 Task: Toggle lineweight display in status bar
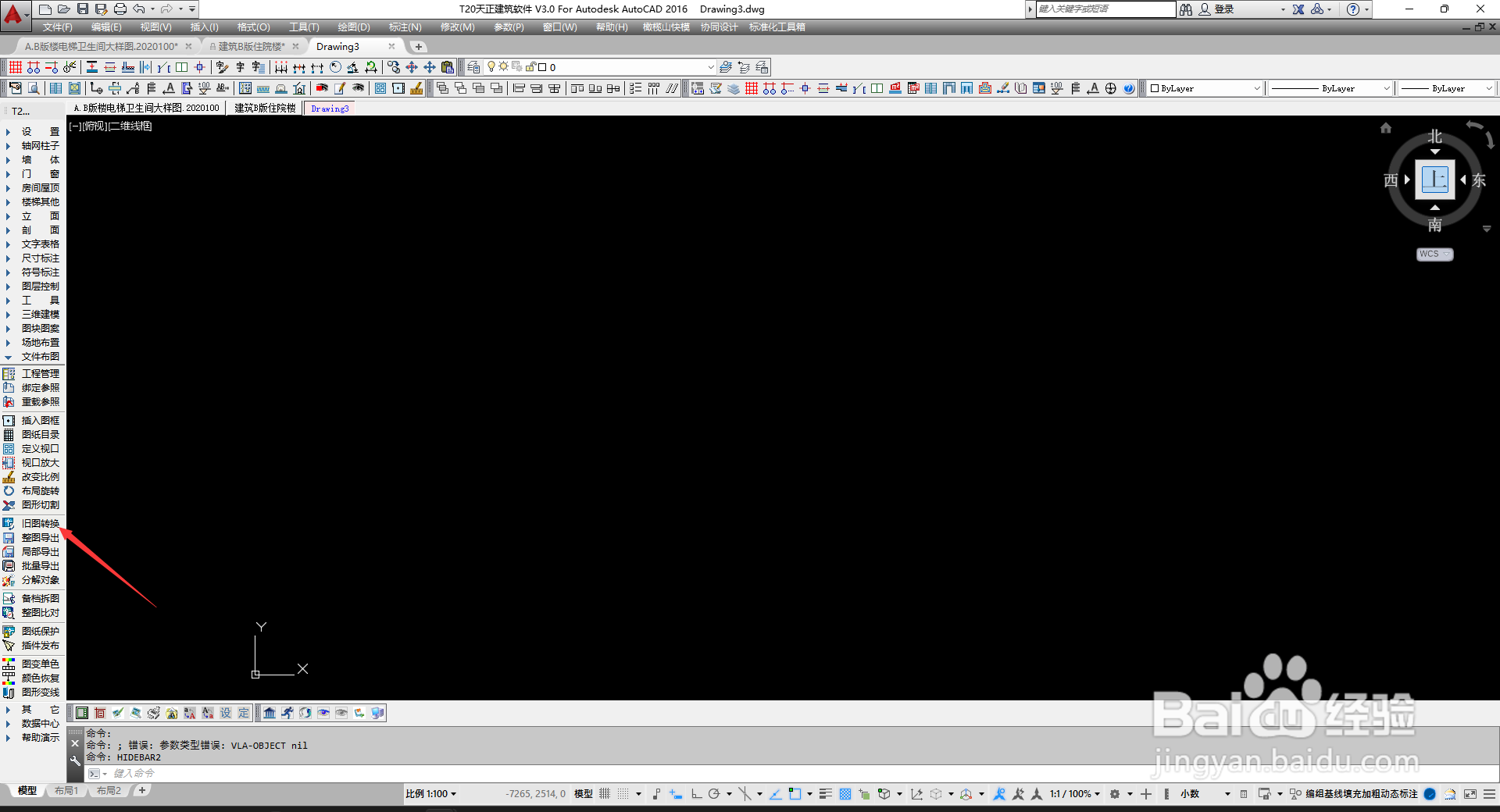point(826,794)
